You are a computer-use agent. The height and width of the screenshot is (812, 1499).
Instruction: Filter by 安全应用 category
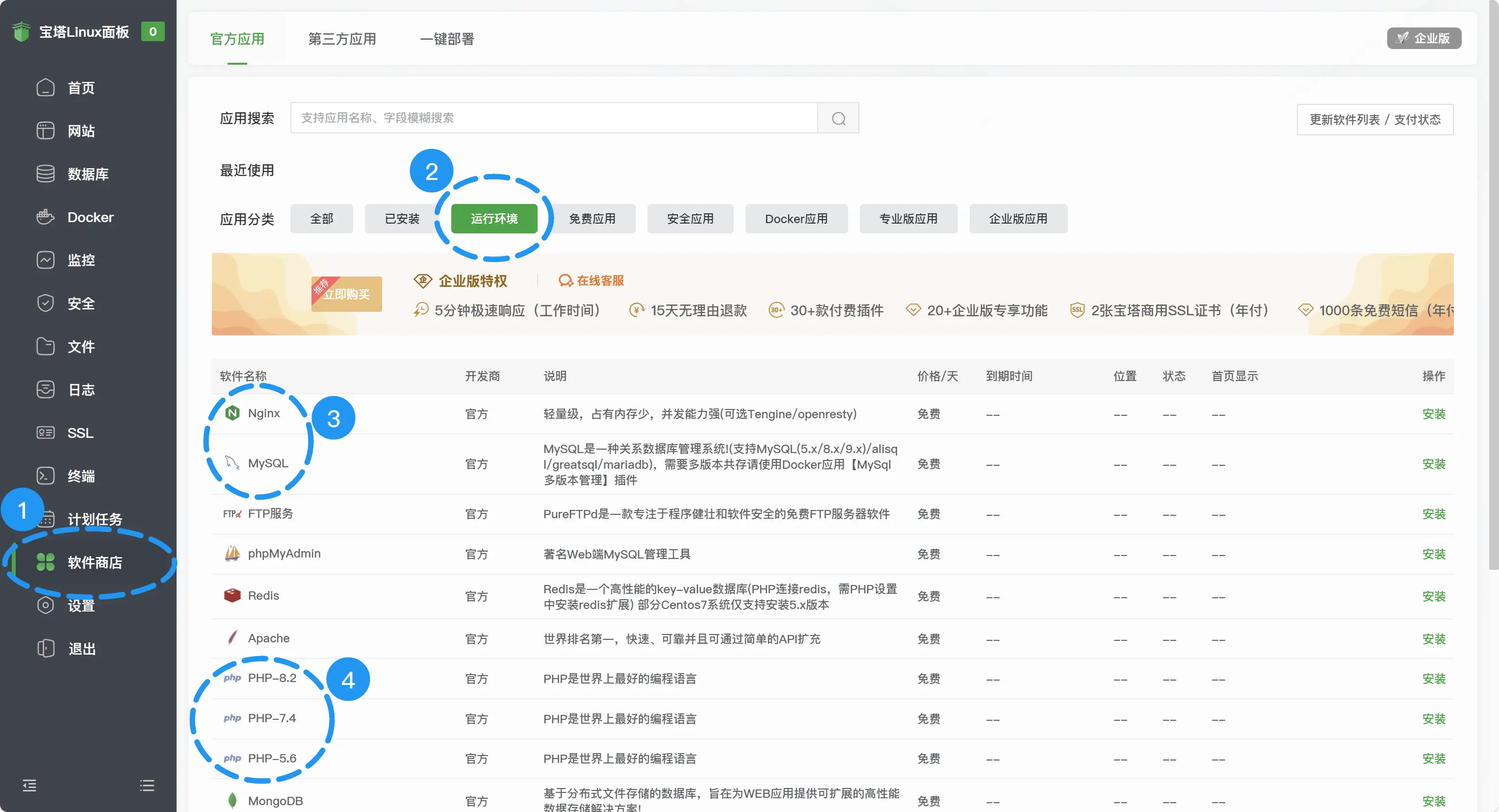click(690, 219)
